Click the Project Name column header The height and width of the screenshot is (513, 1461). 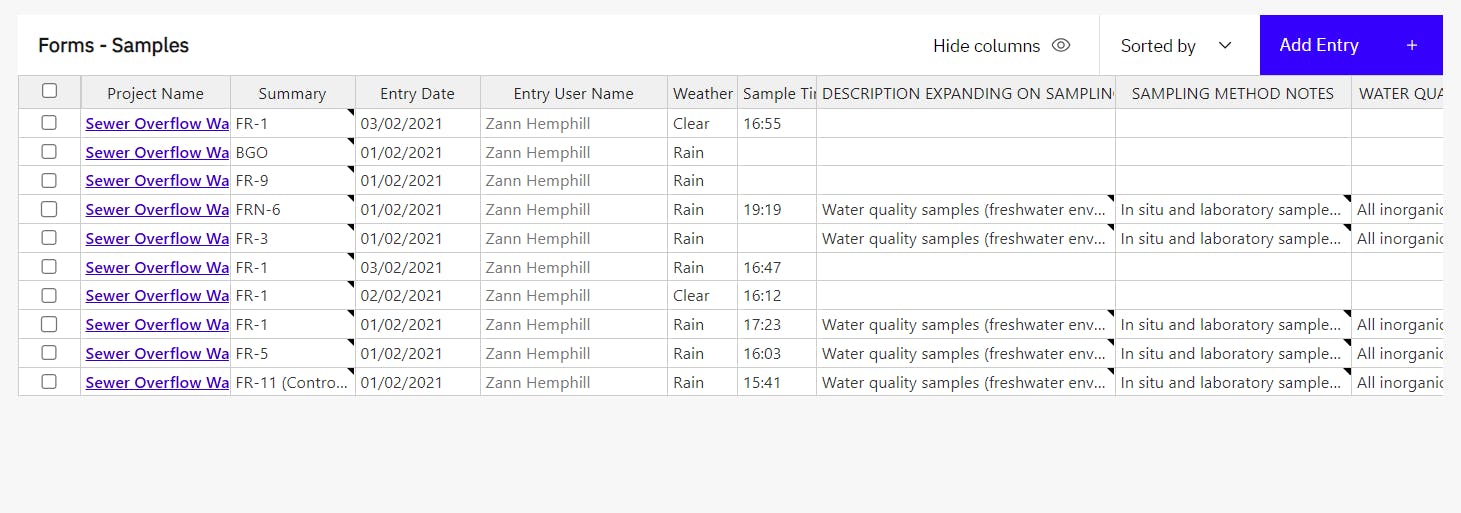click(x=155, y=93)
